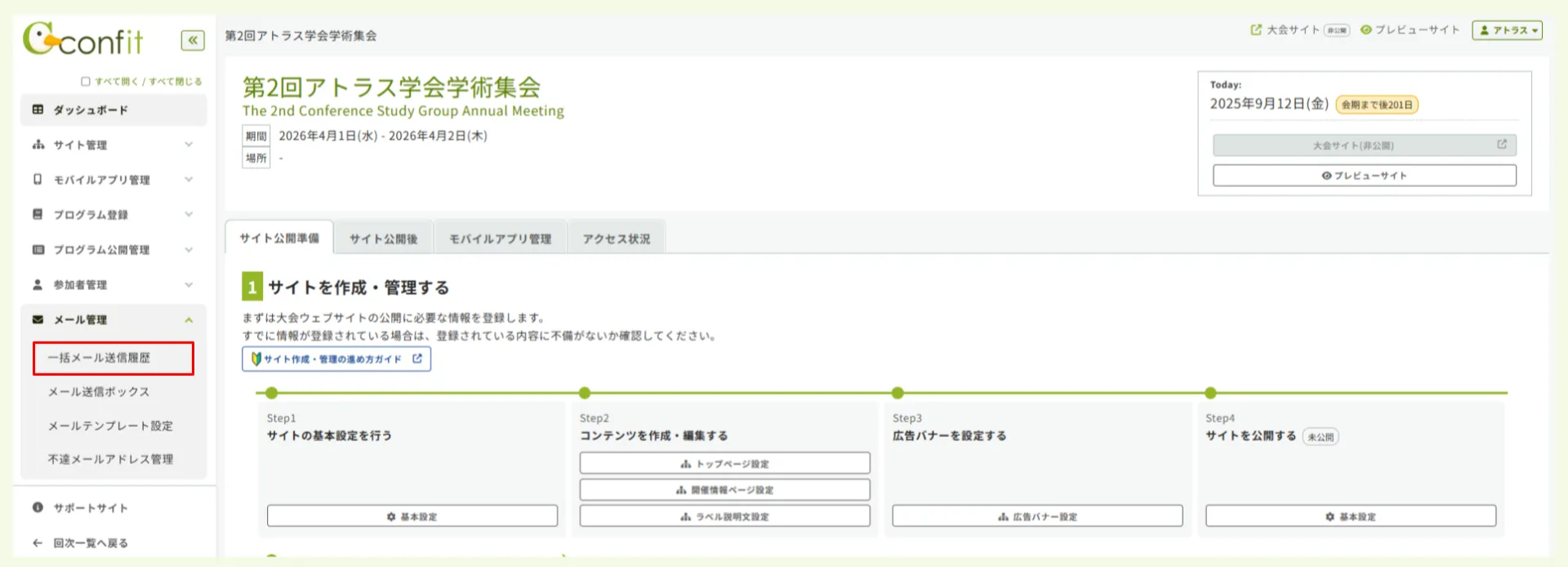
Task: Click the Step1 基本設定 button
Action: click(x=412, y=516)
